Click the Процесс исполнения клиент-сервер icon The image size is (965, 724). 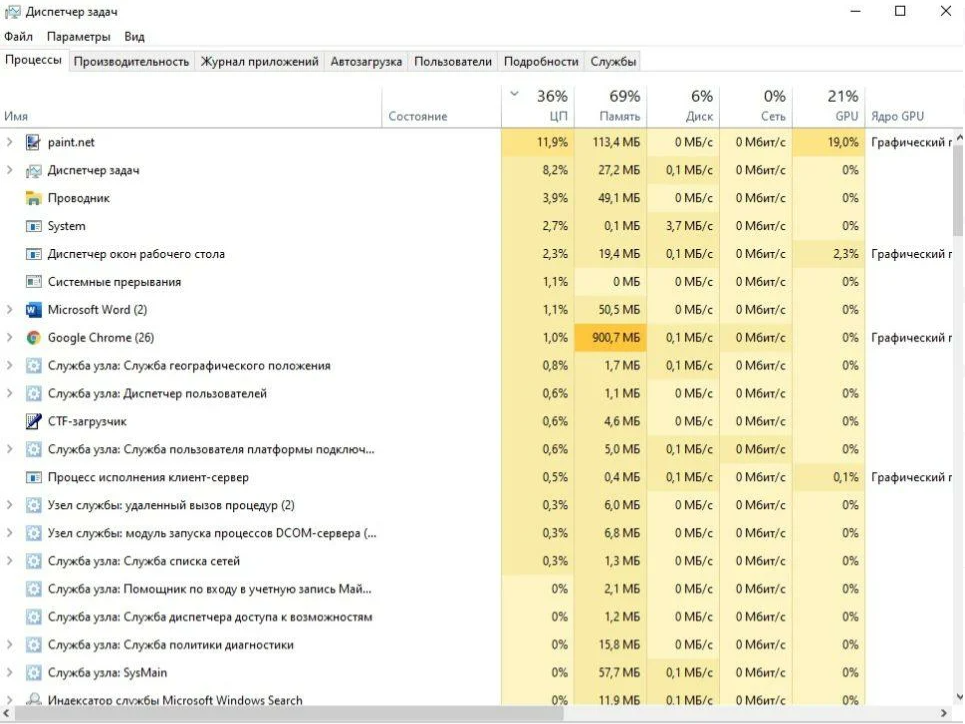[x=33, y=477]
